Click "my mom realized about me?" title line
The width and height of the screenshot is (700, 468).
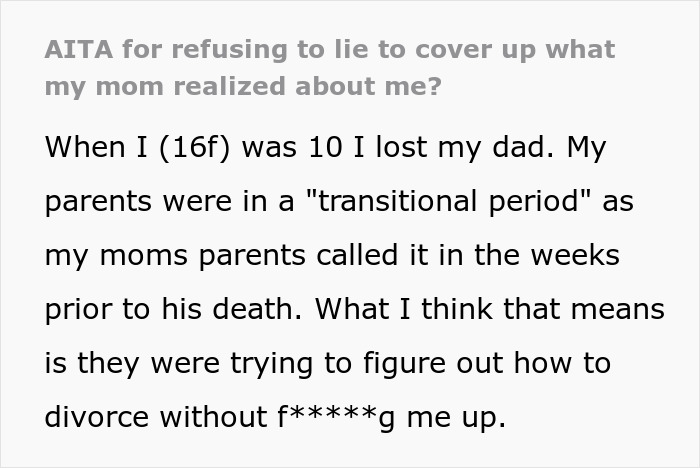click(x=242, y=86)
